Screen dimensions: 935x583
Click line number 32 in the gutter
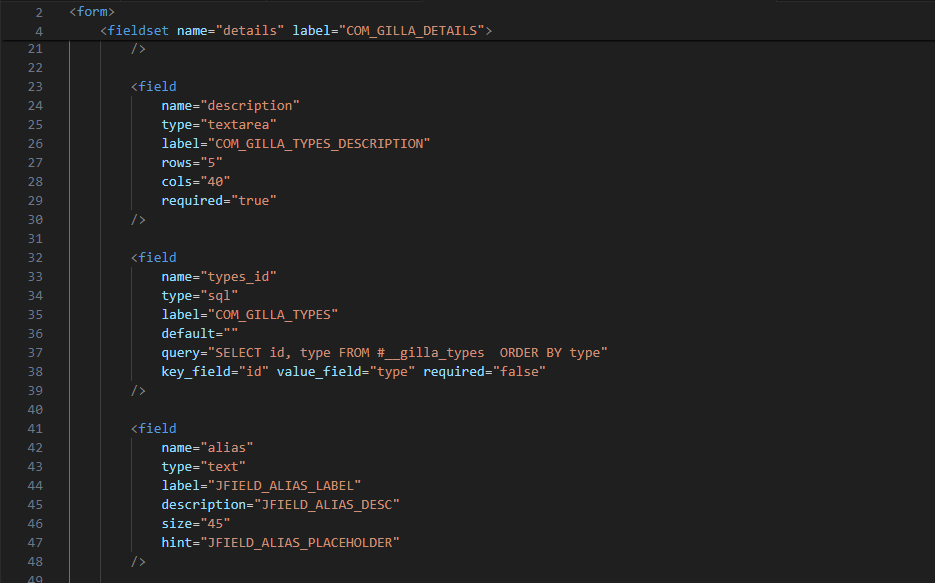click(35, 257)
